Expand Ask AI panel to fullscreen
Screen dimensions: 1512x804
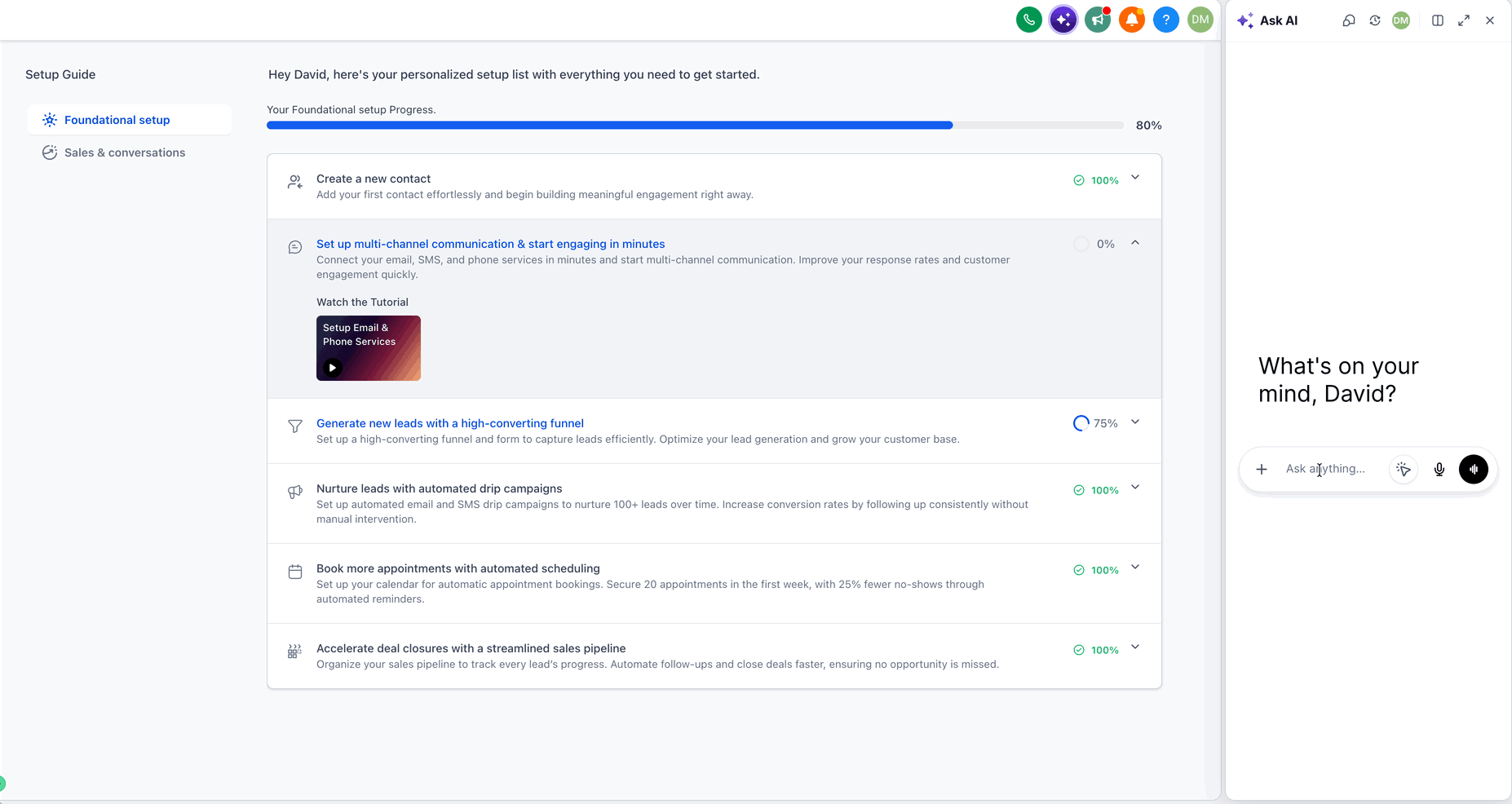point(1464,20)
